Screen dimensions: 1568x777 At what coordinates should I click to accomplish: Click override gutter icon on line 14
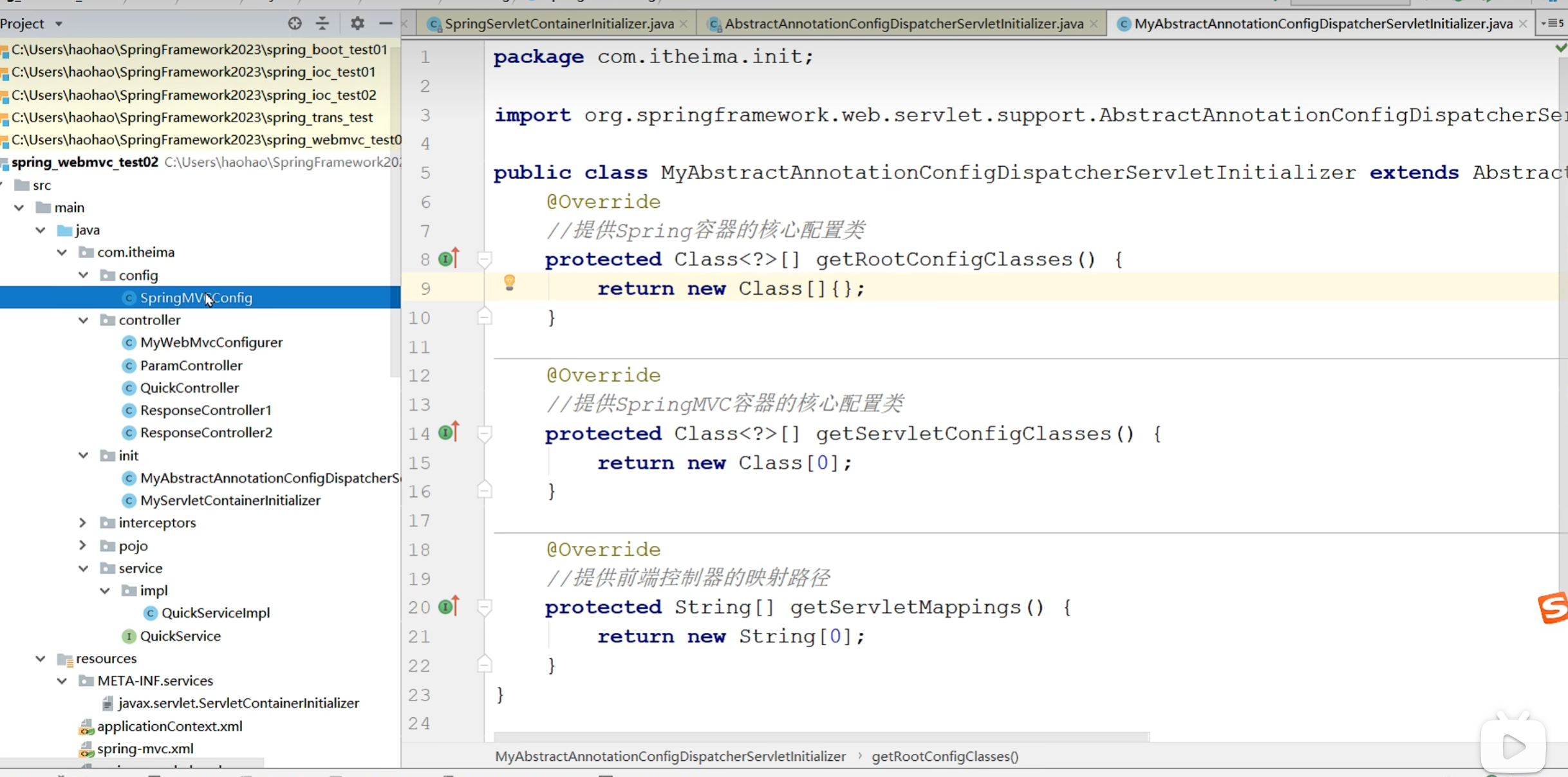[449, 432]
